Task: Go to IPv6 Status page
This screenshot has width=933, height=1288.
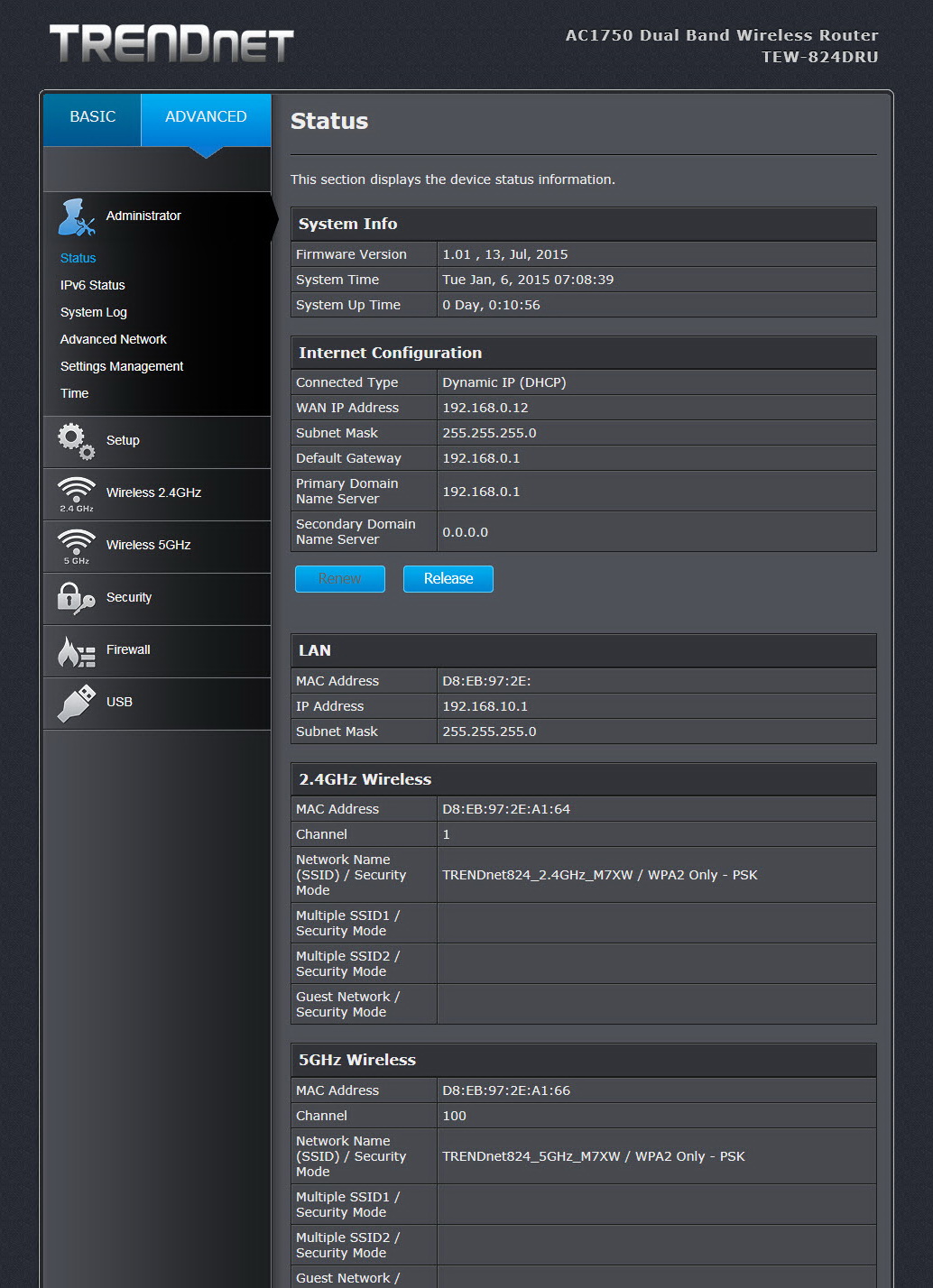Action: tap(92, 285)
